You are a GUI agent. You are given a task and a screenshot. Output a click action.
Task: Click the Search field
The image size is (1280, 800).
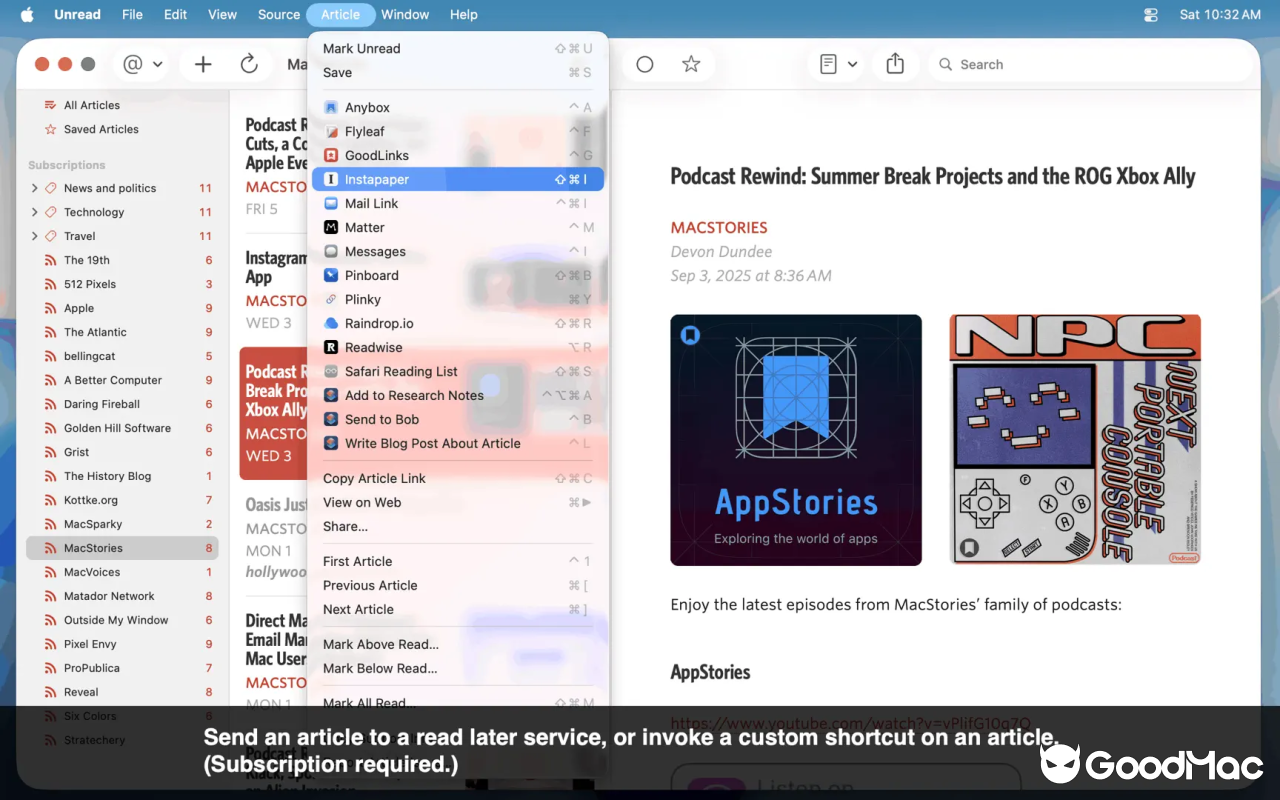(1090, 64)
